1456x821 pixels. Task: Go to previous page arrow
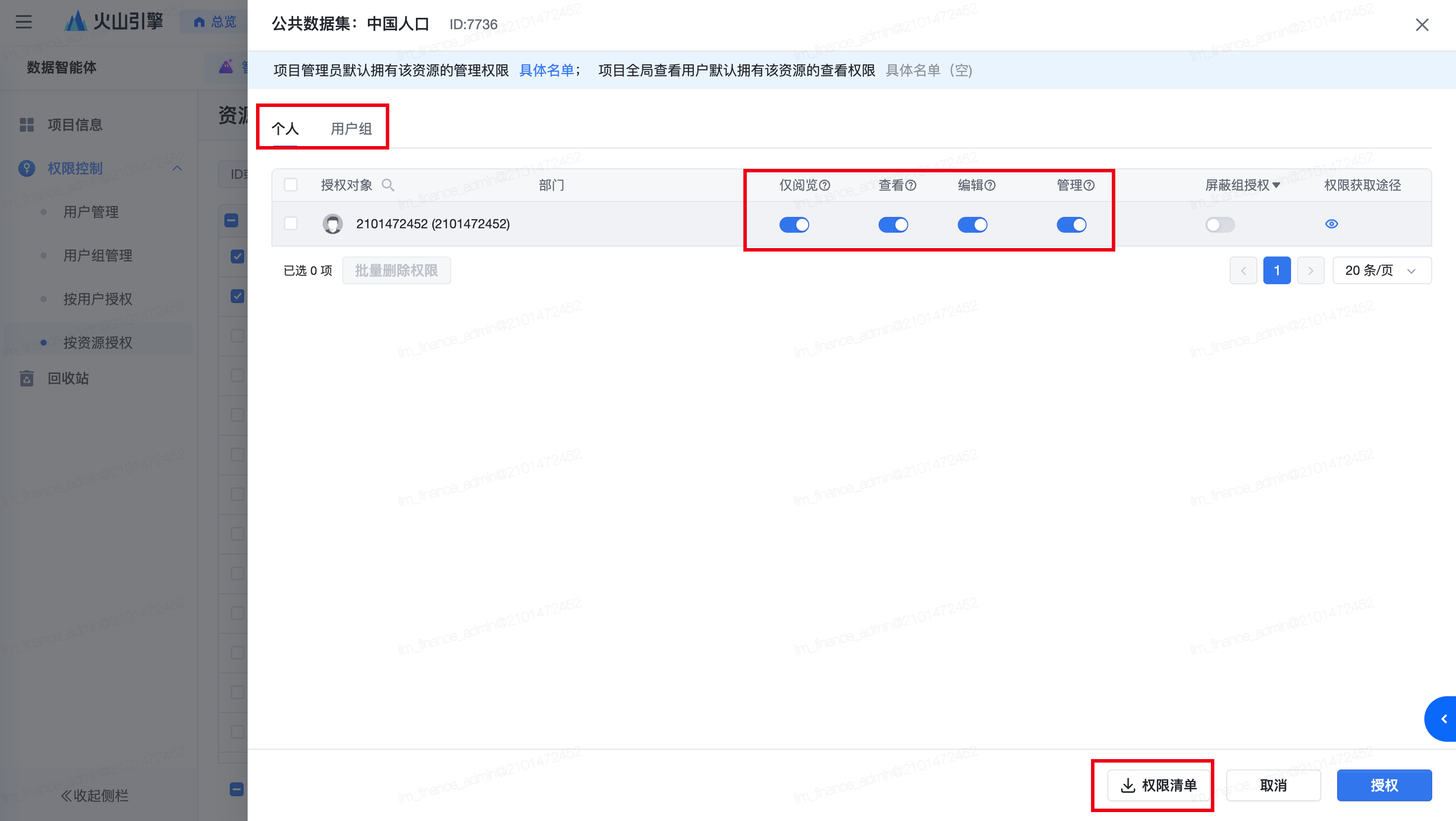(x=1243, y=270)
